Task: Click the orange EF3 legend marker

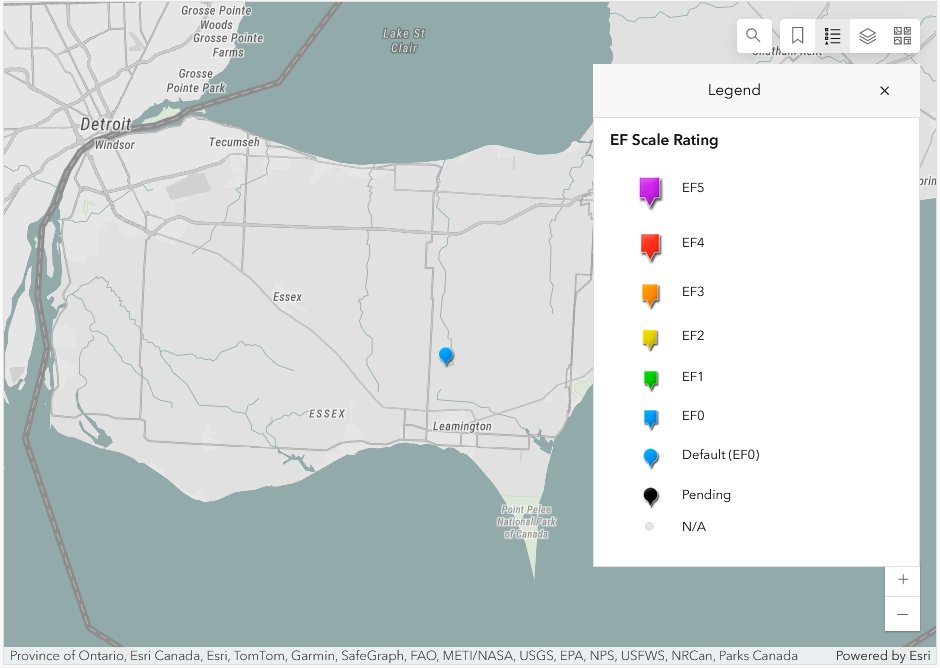Action: [650, 295]
